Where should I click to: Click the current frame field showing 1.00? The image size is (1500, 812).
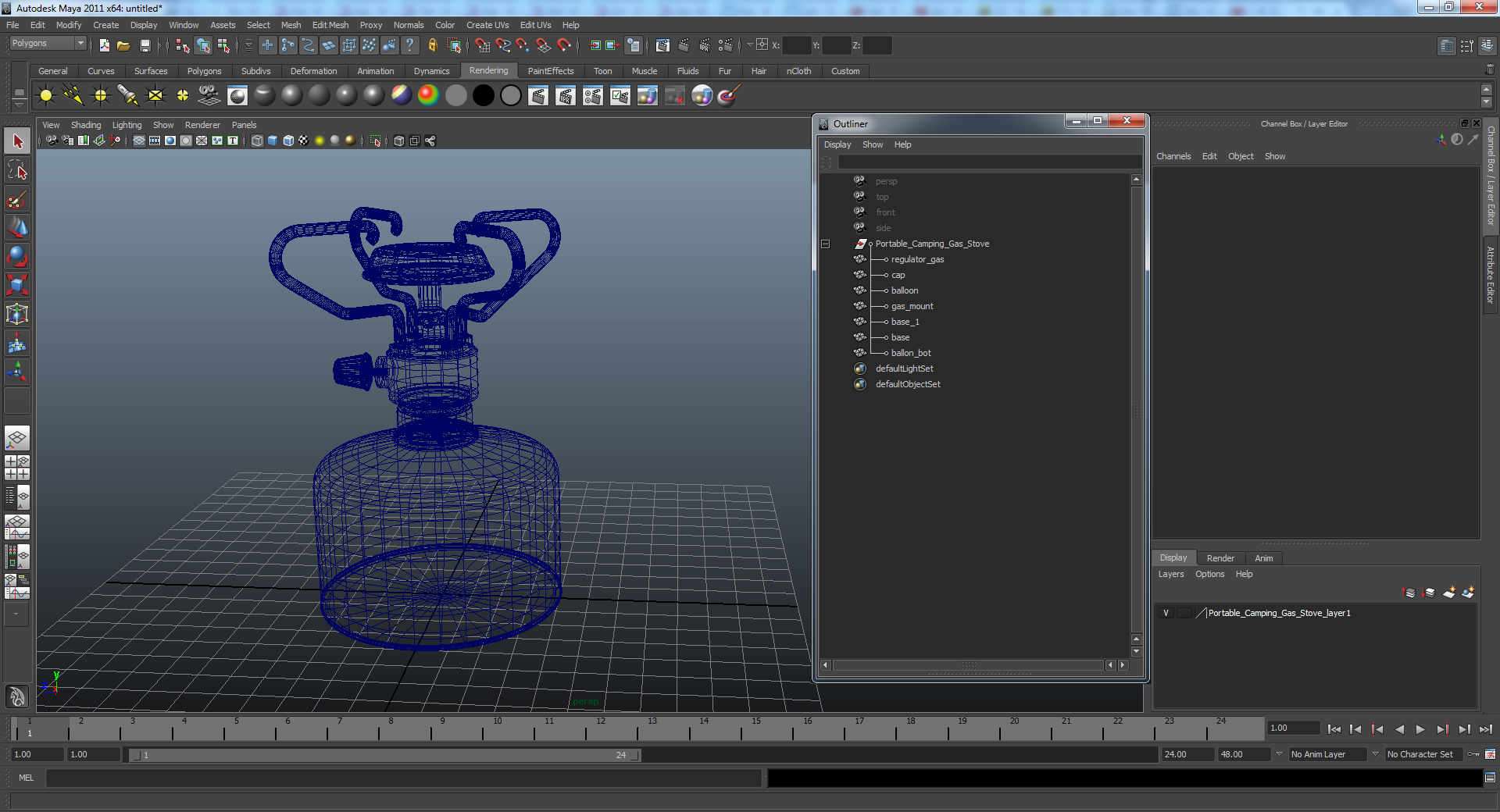coord(1293,728)
